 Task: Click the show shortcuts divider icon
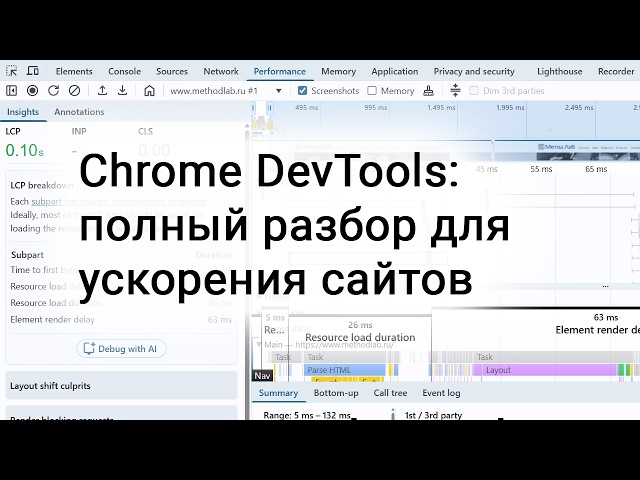456,90
